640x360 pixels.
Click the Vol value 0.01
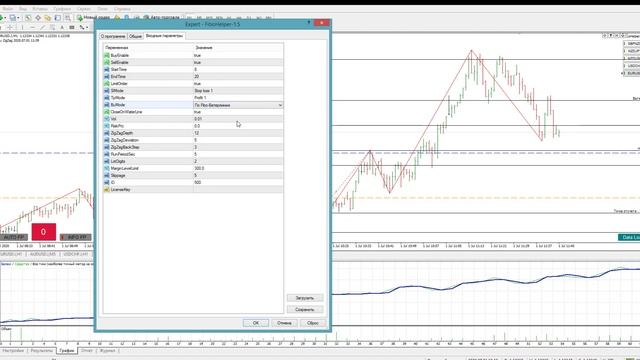click(198, 119)
